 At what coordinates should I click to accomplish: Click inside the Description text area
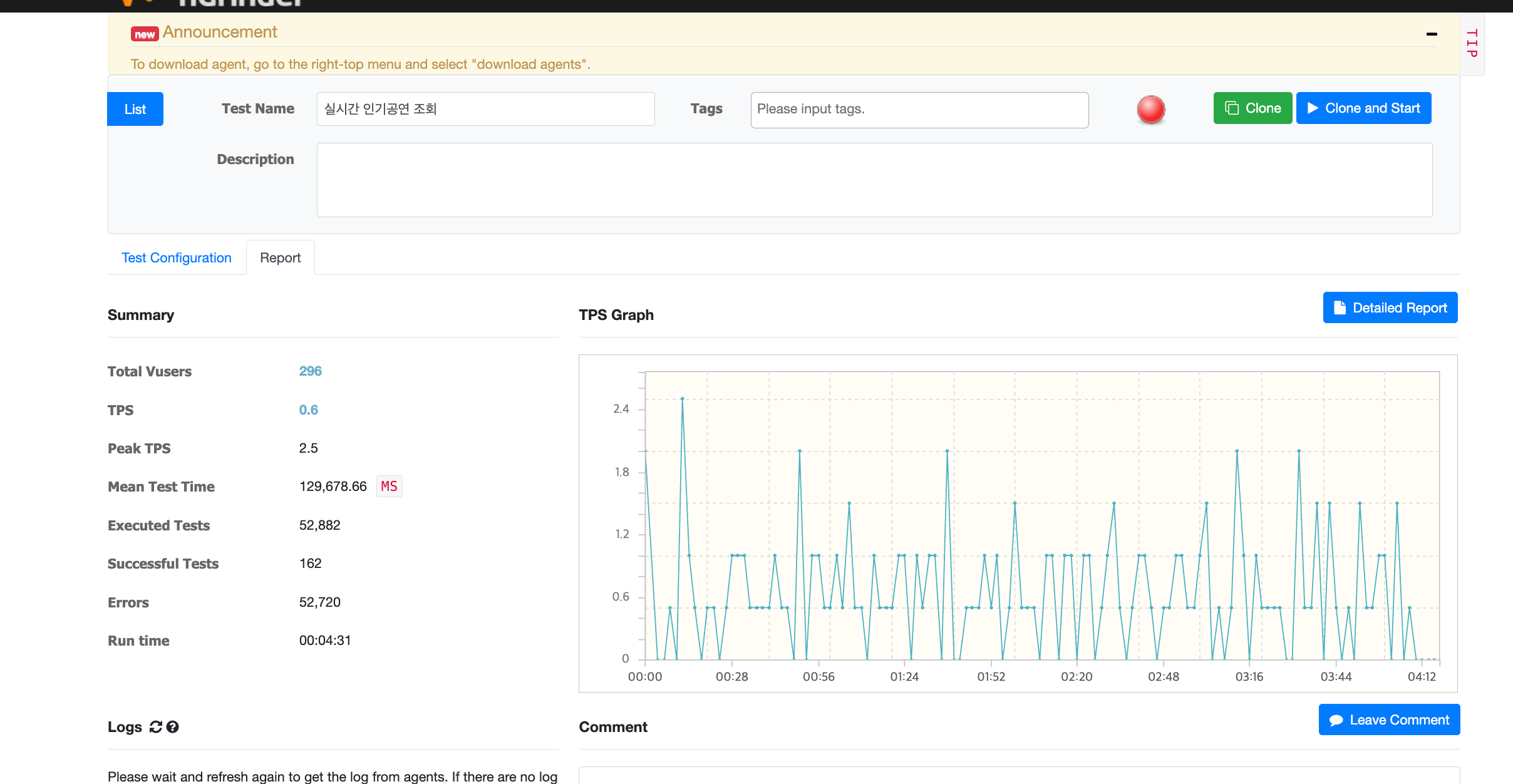[874, 180]
